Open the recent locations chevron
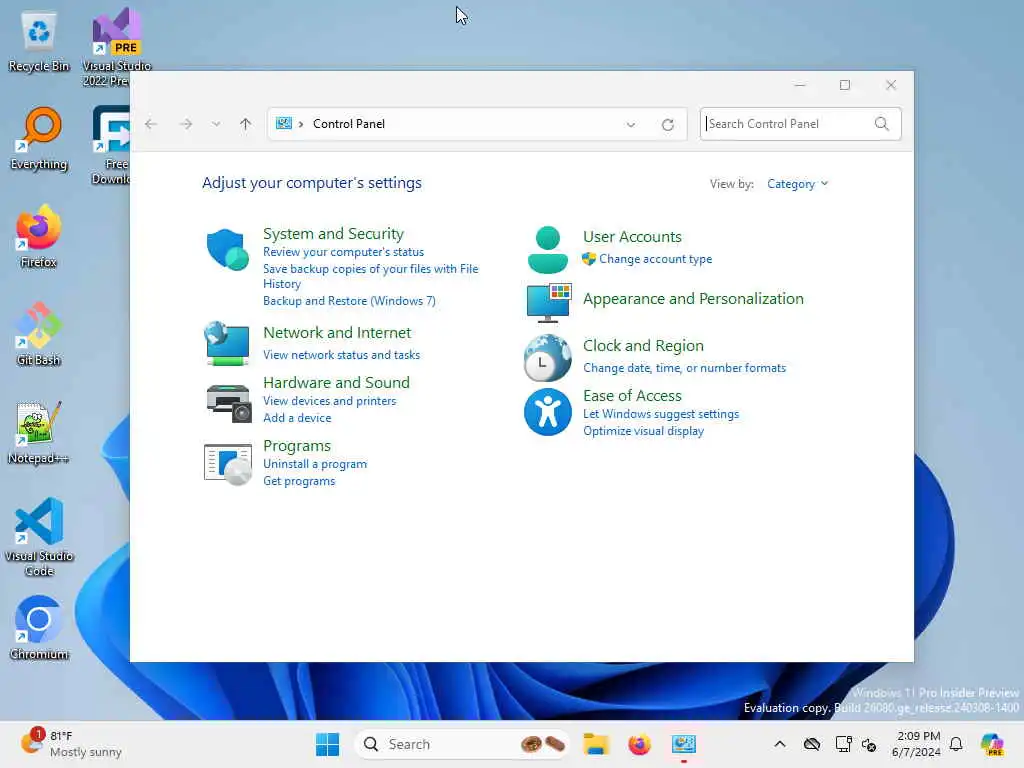This screenshot has width=1024, height=768. tap(216, 124)
